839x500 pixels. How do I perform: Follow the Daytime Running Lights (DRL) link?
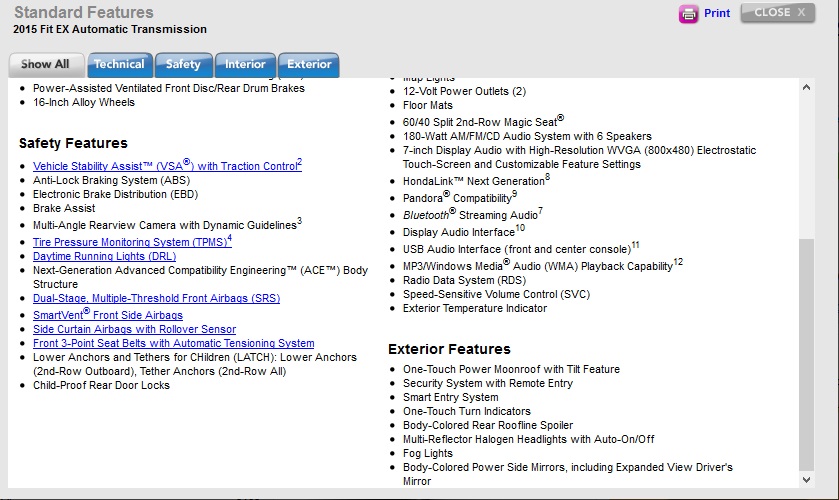coord(104,256)
